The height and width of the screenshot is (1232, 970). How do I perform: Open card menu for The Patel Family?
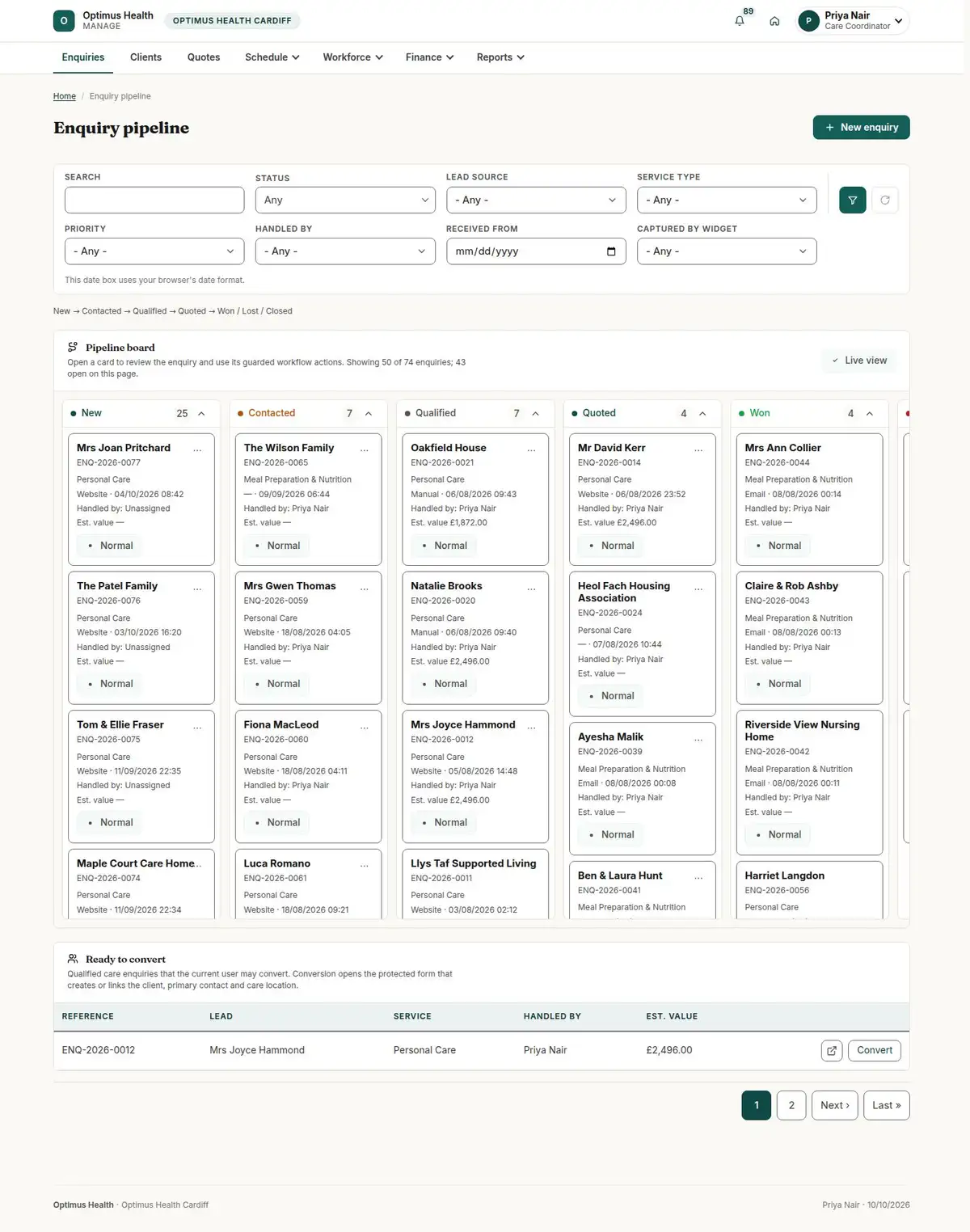pyautogui.click(x=197, y=588)
